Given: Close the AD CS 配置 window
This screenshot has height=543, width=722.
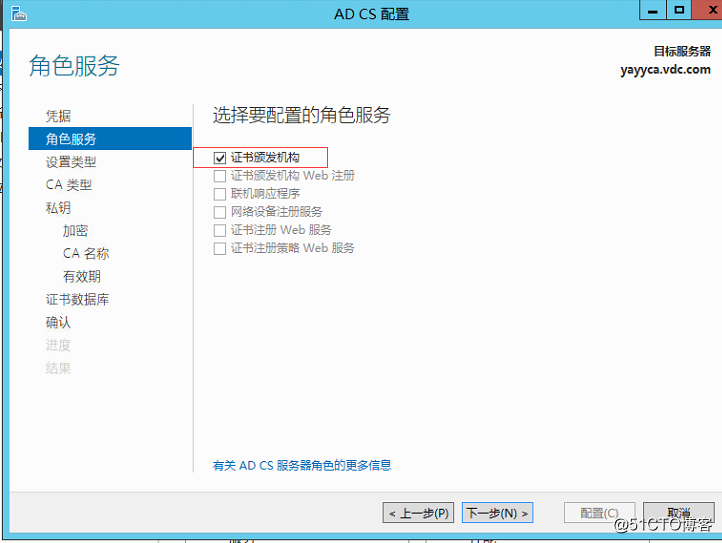Looking at the screenshot, I should click(707, 10).
